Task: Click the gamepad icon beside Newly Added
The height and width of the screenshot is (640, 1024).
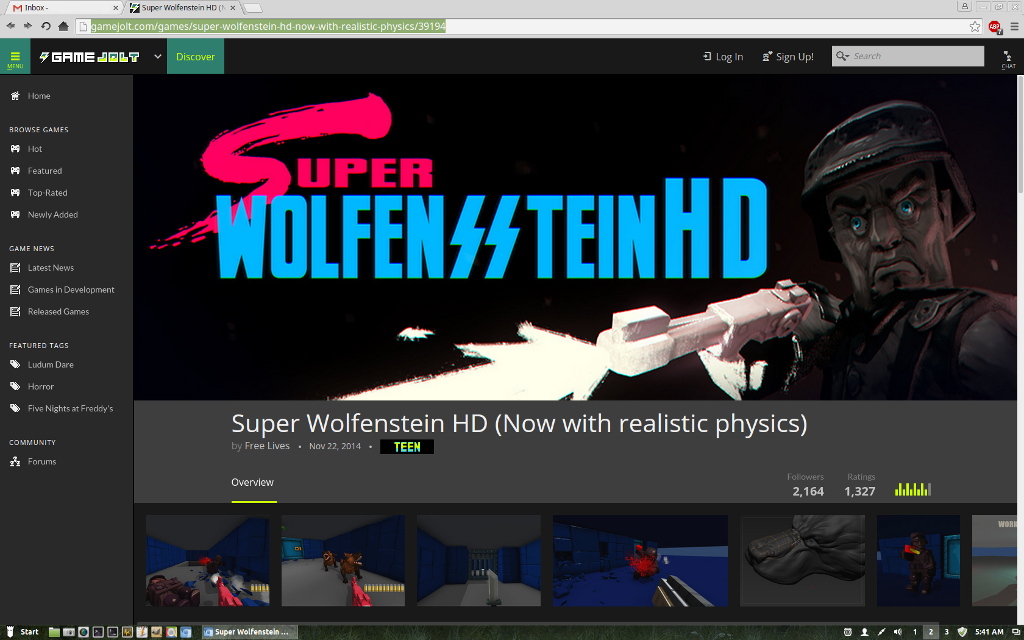Action: (x=15, y=215)
